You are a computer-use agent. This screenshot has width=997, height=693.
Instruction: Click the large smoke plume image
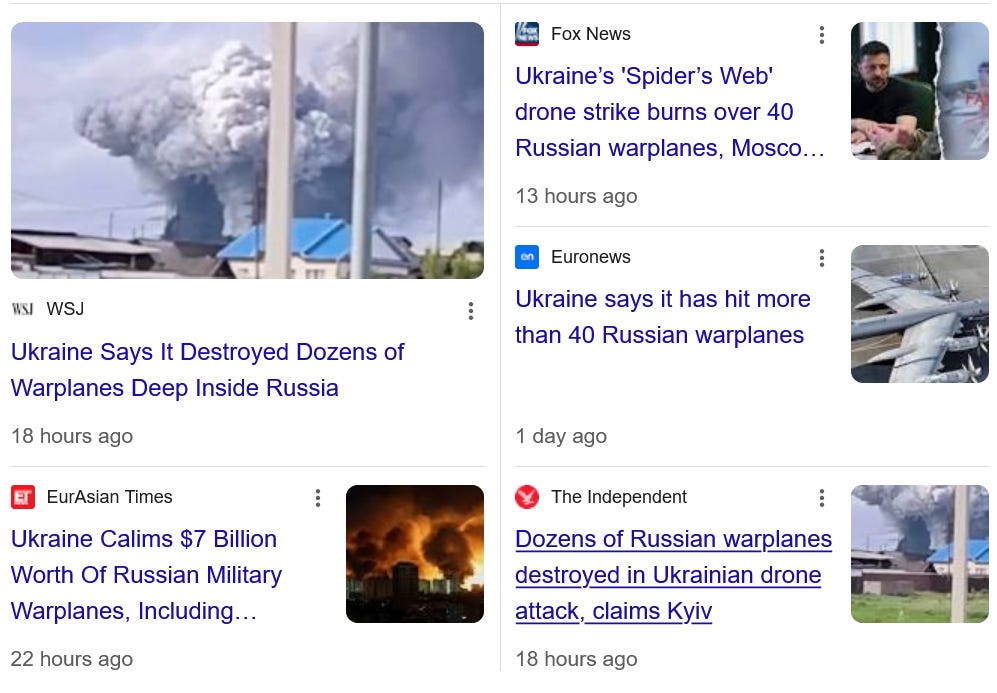pos(247,150)
